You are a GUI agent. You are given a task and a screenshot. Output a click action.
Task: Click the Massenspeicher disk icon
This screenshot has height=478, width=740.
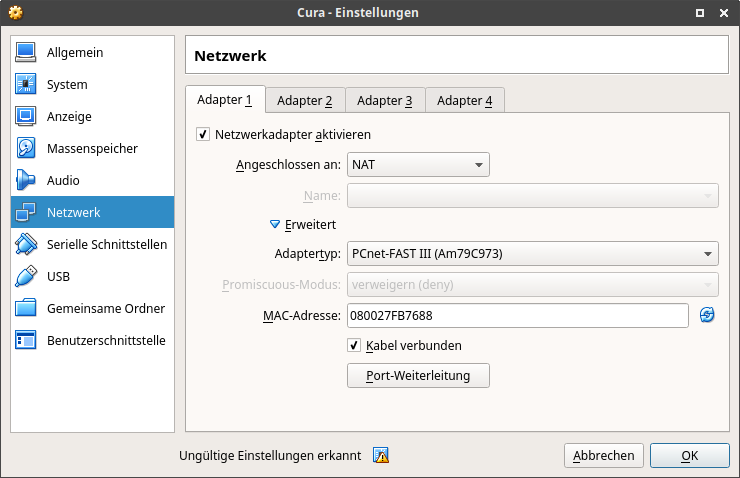click(x=25, y=148)
